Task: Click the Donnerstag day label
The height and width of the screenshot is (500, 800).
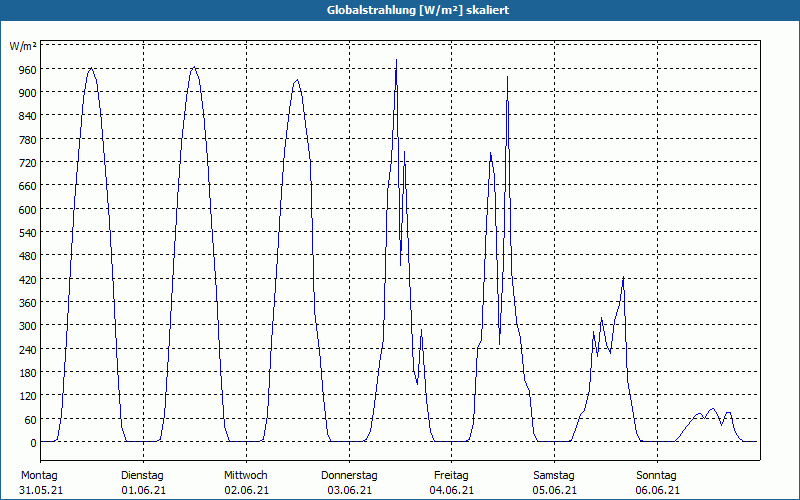Action: click(349, 476)
